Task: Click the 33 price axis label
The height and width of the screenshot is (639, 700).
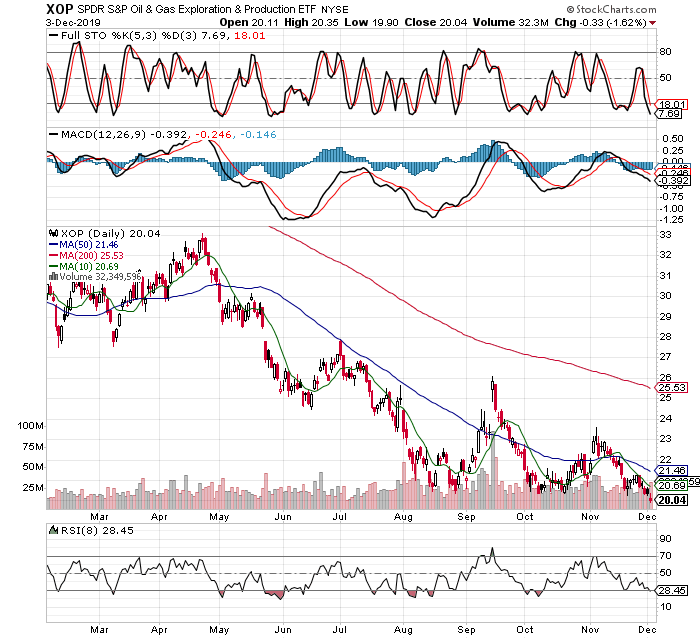Action: (x=665, y=234)
